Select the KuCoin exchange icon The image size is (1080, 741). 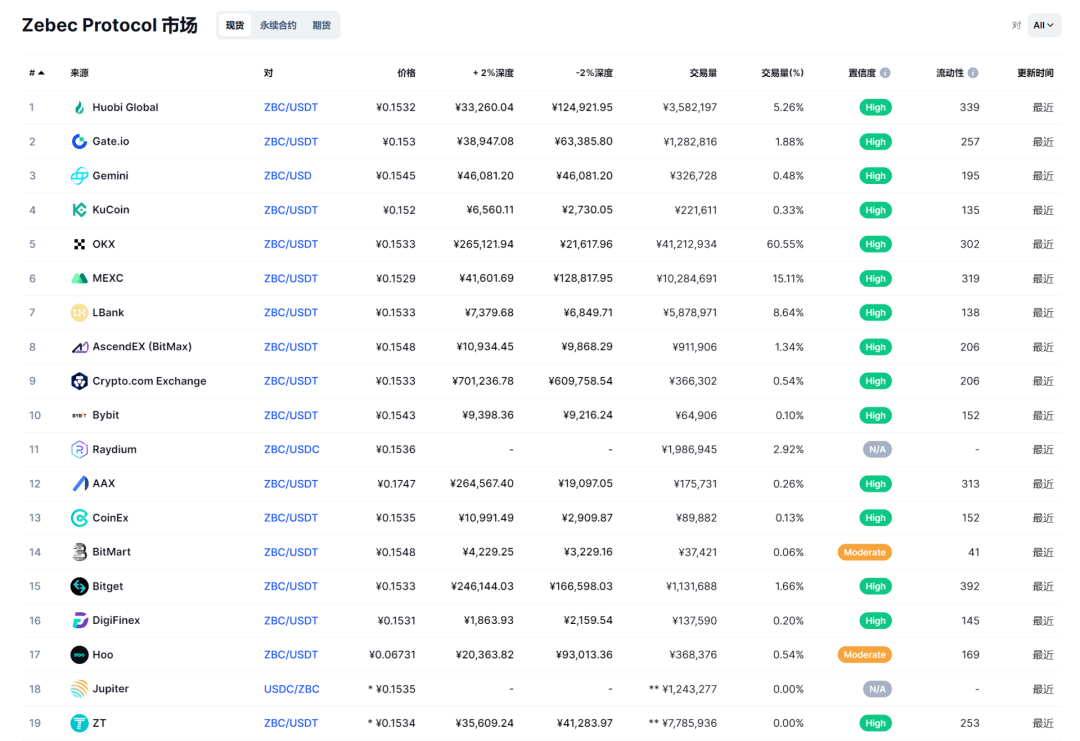(79, 210)
